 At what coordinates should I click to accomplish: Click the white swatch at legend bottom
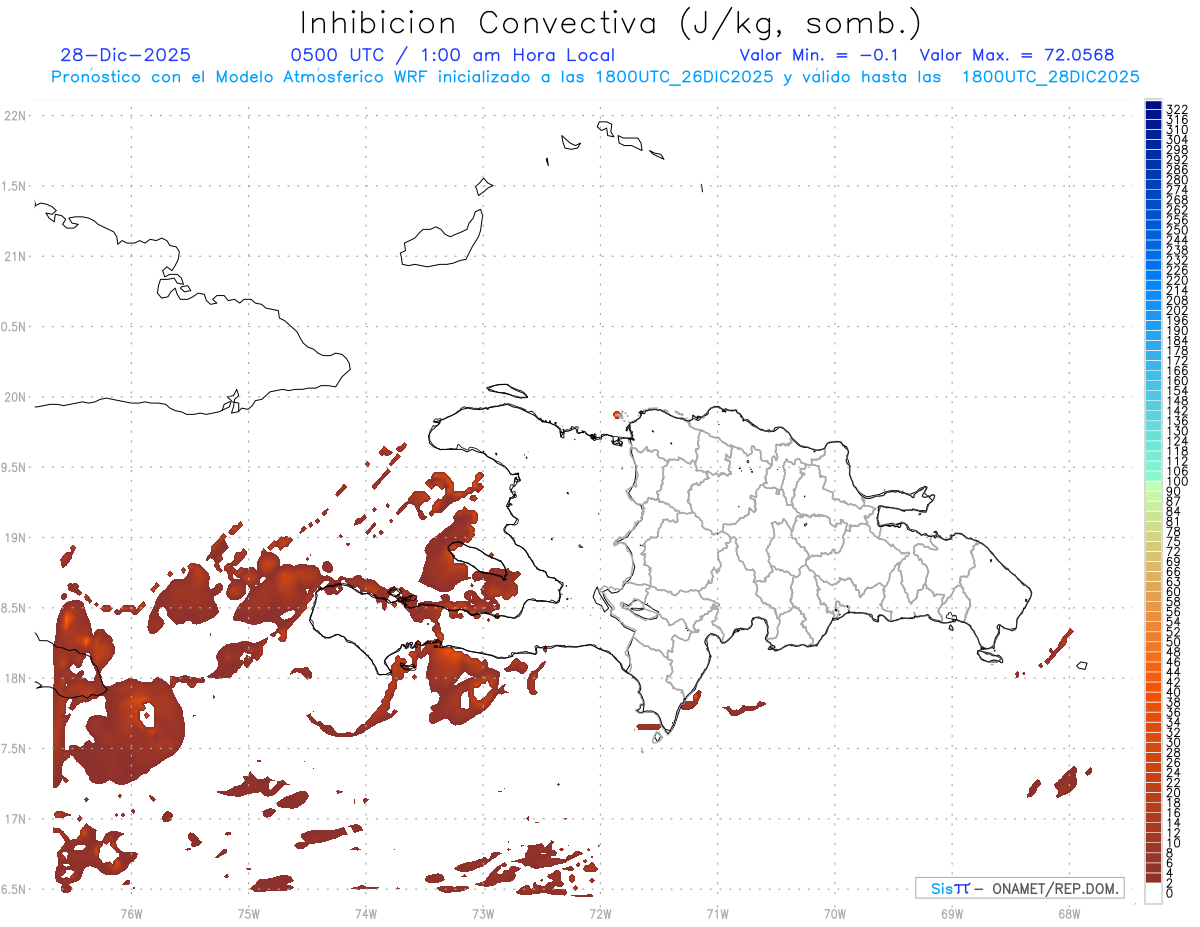coord(1153,893)
